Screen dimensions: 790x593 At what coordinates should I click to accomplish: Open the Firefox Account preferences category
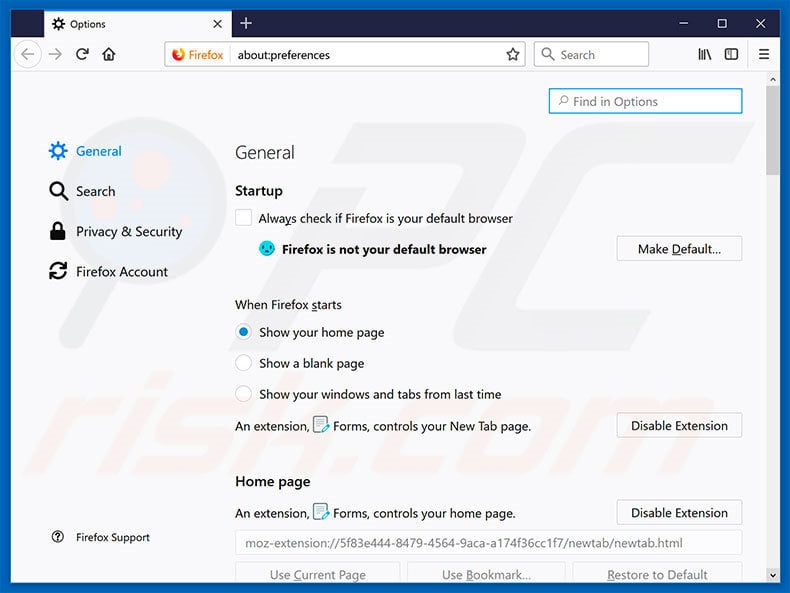tap(108, 271)
